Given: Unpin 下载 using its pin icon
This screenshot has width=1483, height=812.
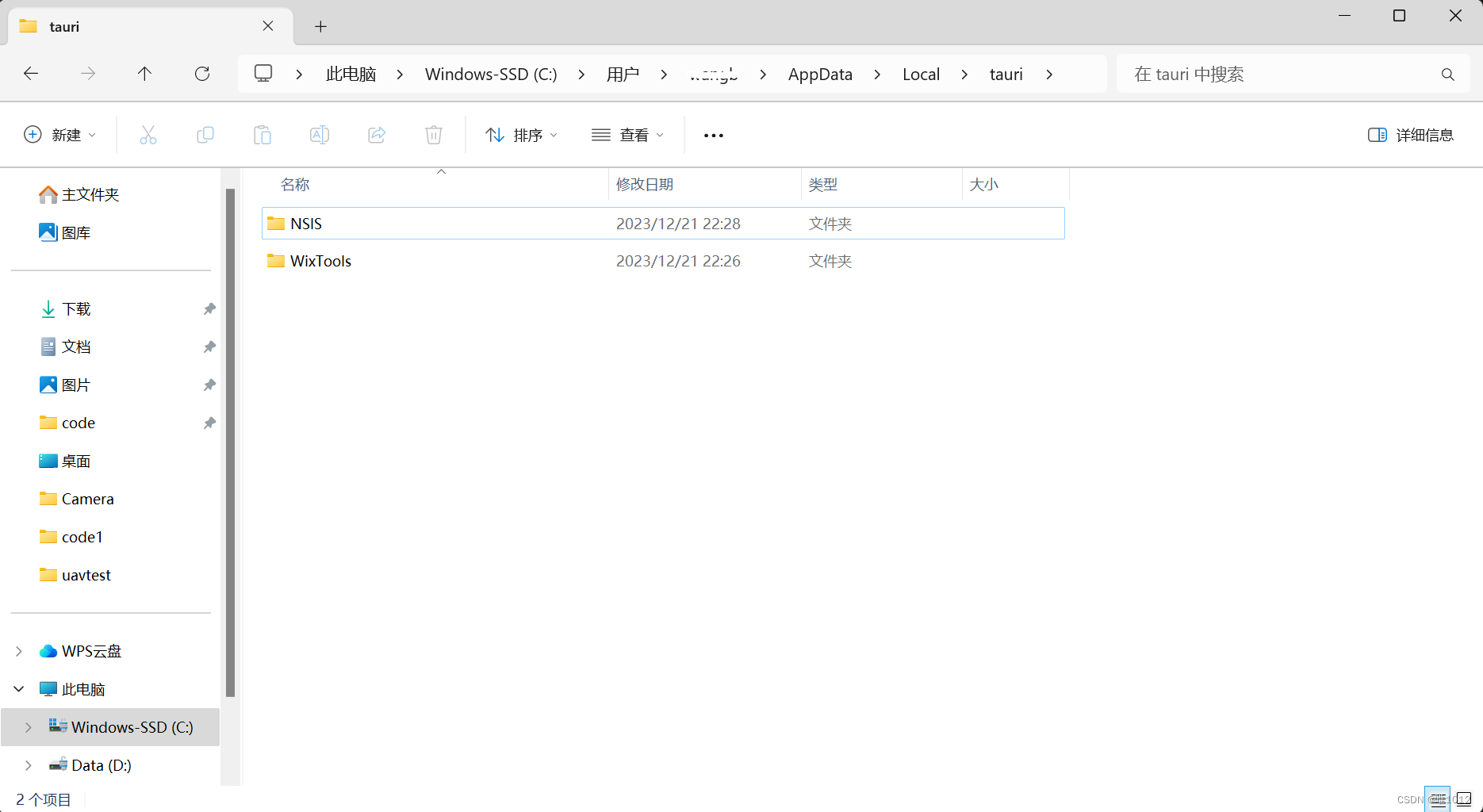Looking at the screenshot, I should click(x=209, y=308).
